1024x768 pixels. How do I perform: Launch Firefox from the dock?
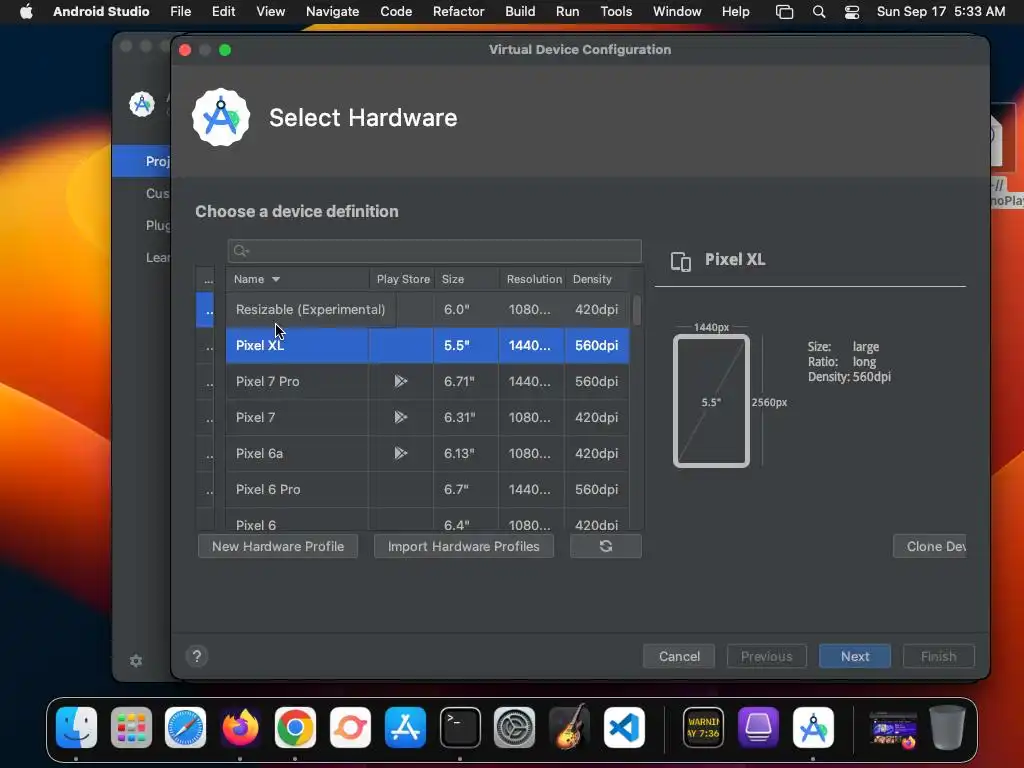coord(240,727)
